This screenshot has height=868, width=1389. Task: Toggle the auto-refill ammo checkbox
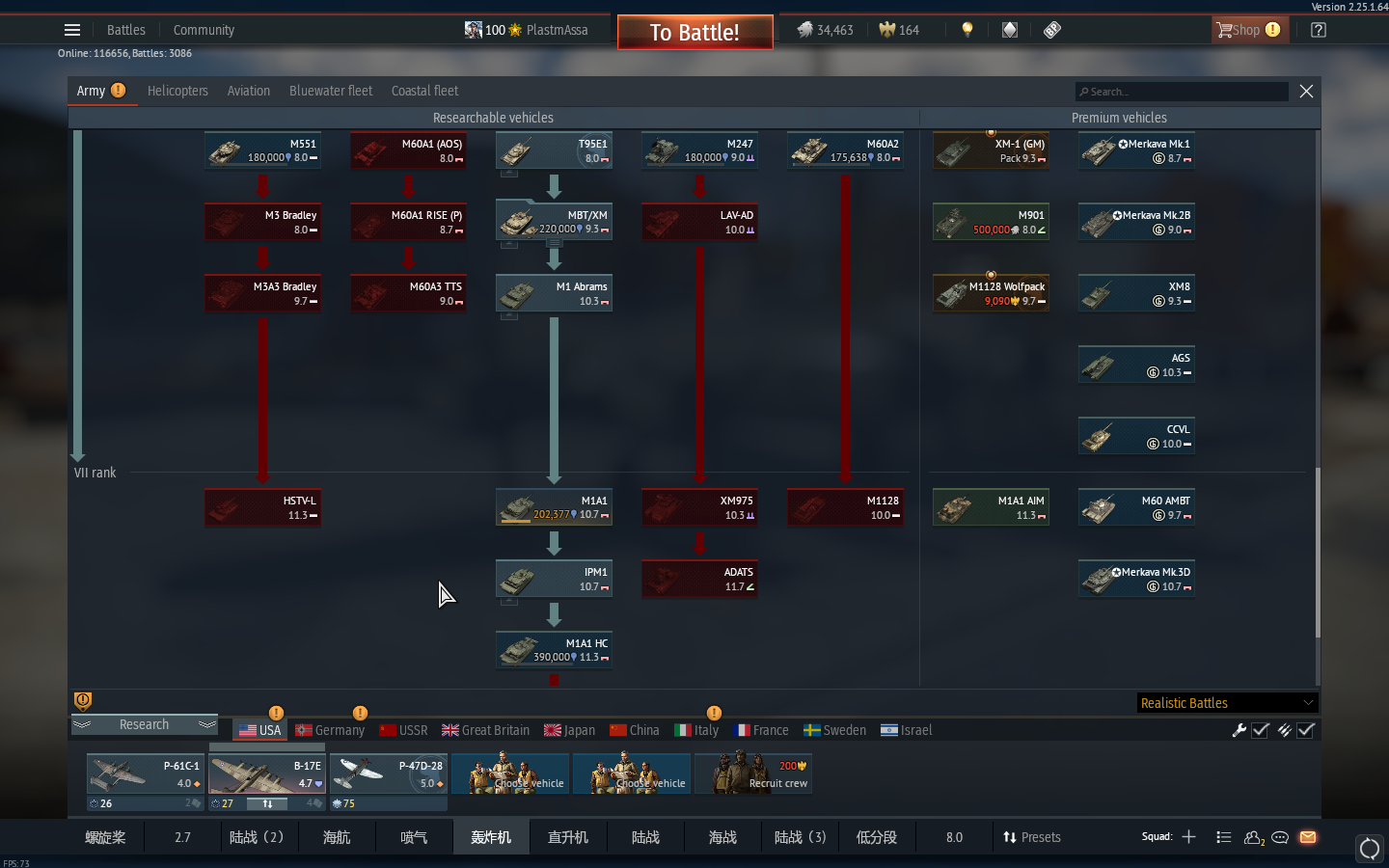tap(1306, 730)
